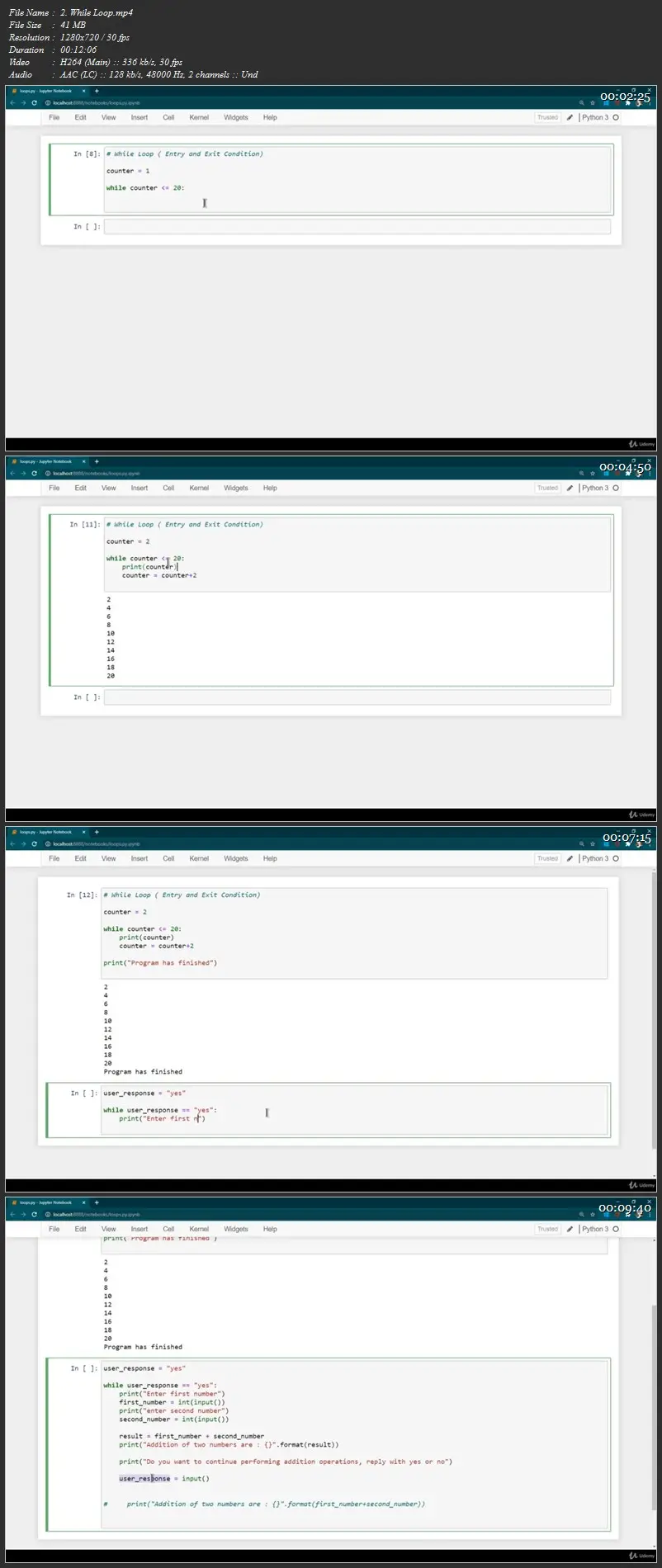This screenshot has width=662, height=1568.
Task: Reload the page in the 00:07:15 frame
Action: [34, 844]
